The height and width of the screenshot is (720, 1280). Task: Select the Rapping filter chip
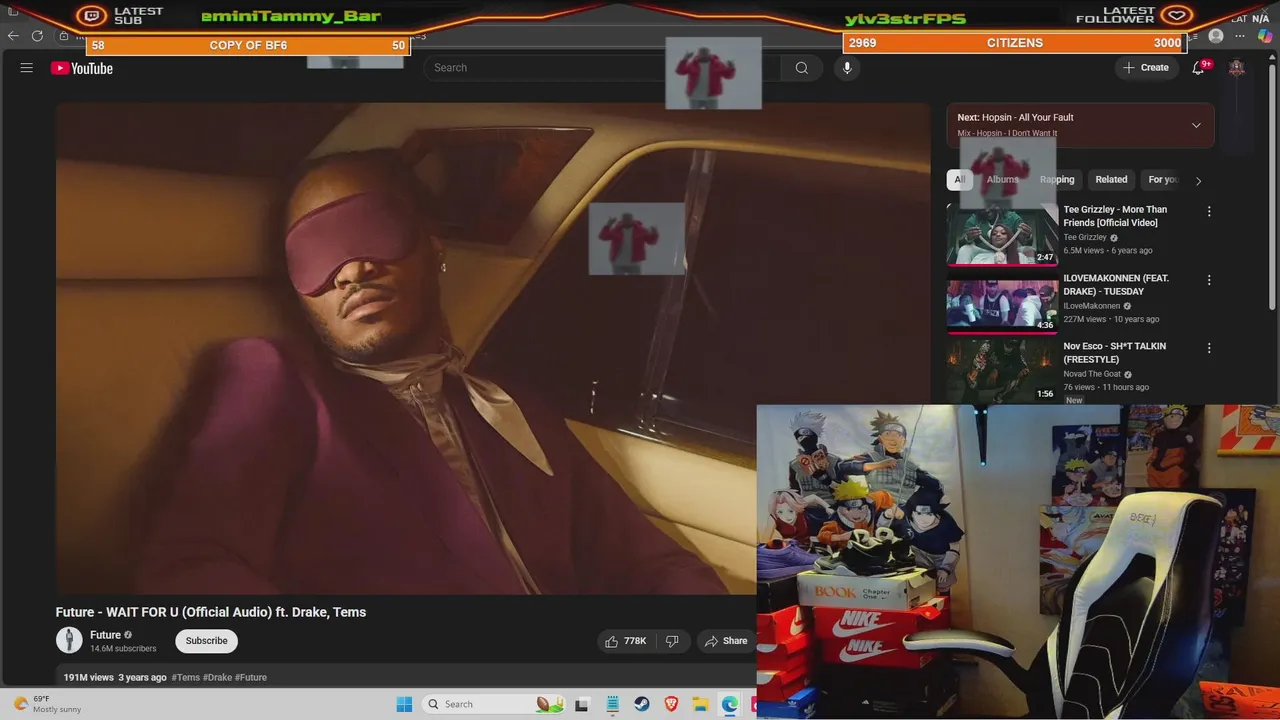[x=1057, y=180]
